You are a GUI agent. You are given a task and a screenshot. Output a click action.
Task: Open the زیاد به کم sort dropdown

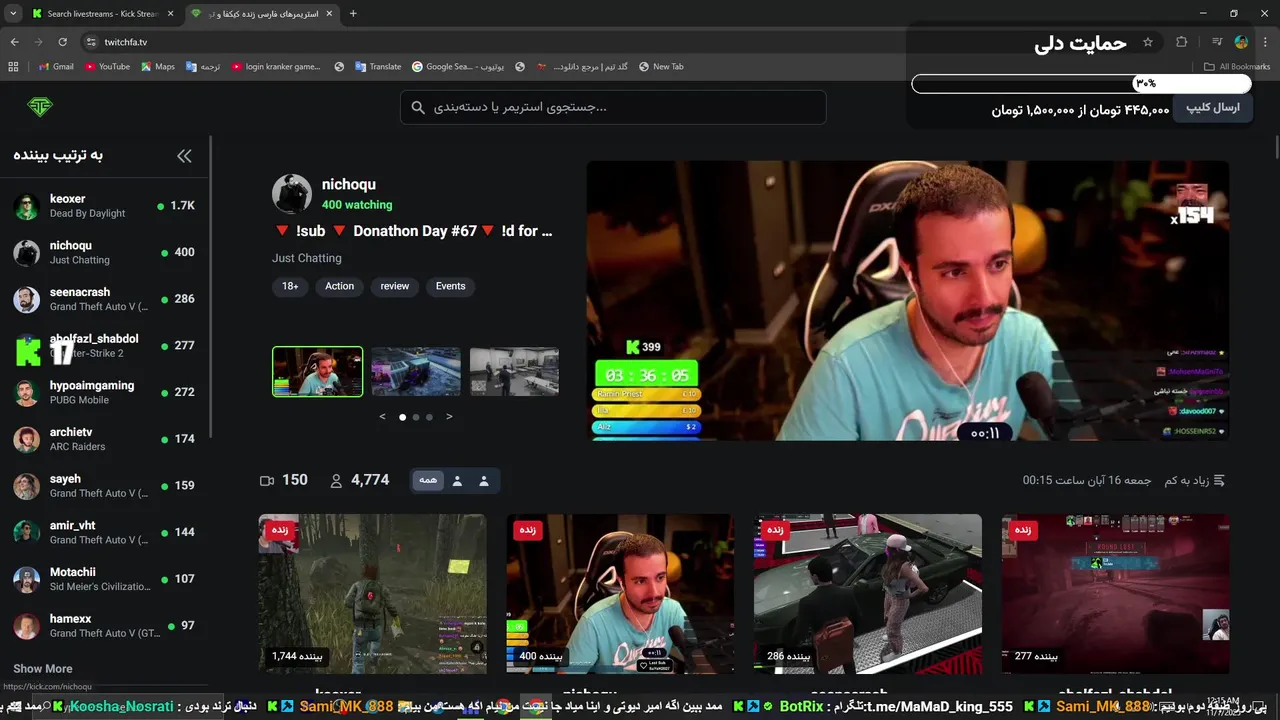click(x=1195, y=481)
